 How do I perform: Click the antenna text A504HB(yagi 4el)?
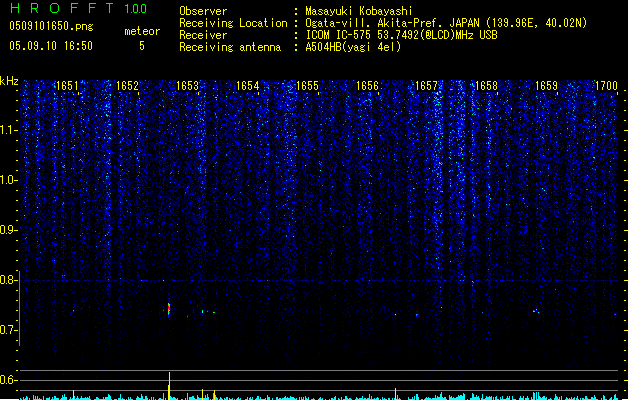(x=353, y=47)
